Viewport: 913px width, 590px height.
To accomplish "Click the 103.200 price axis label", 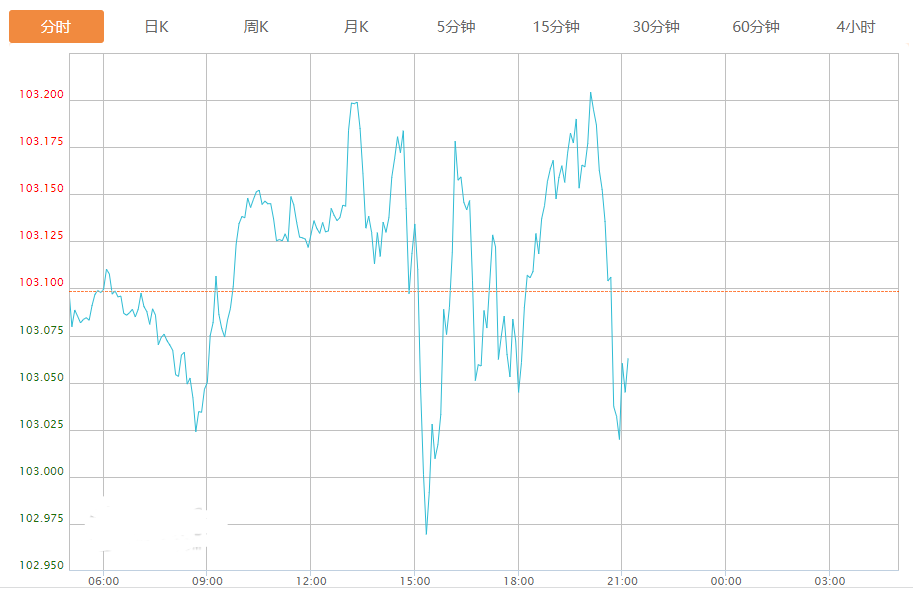I will [41, 95].
